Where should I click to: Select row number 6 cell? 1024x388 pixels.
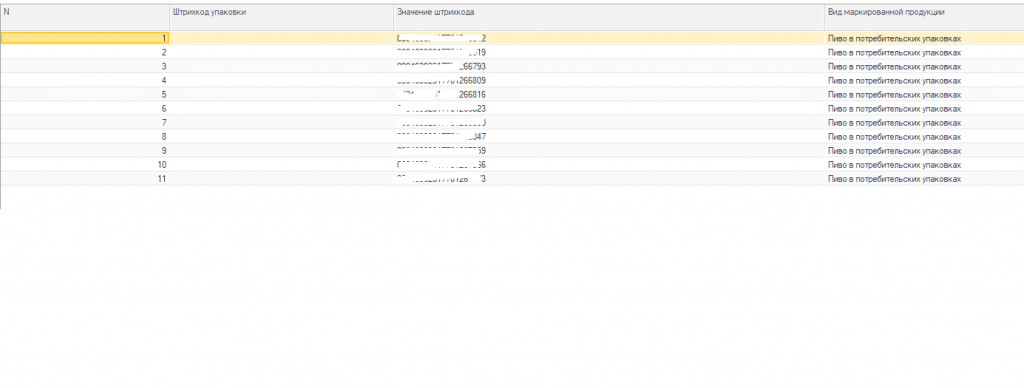pos(84,108)
